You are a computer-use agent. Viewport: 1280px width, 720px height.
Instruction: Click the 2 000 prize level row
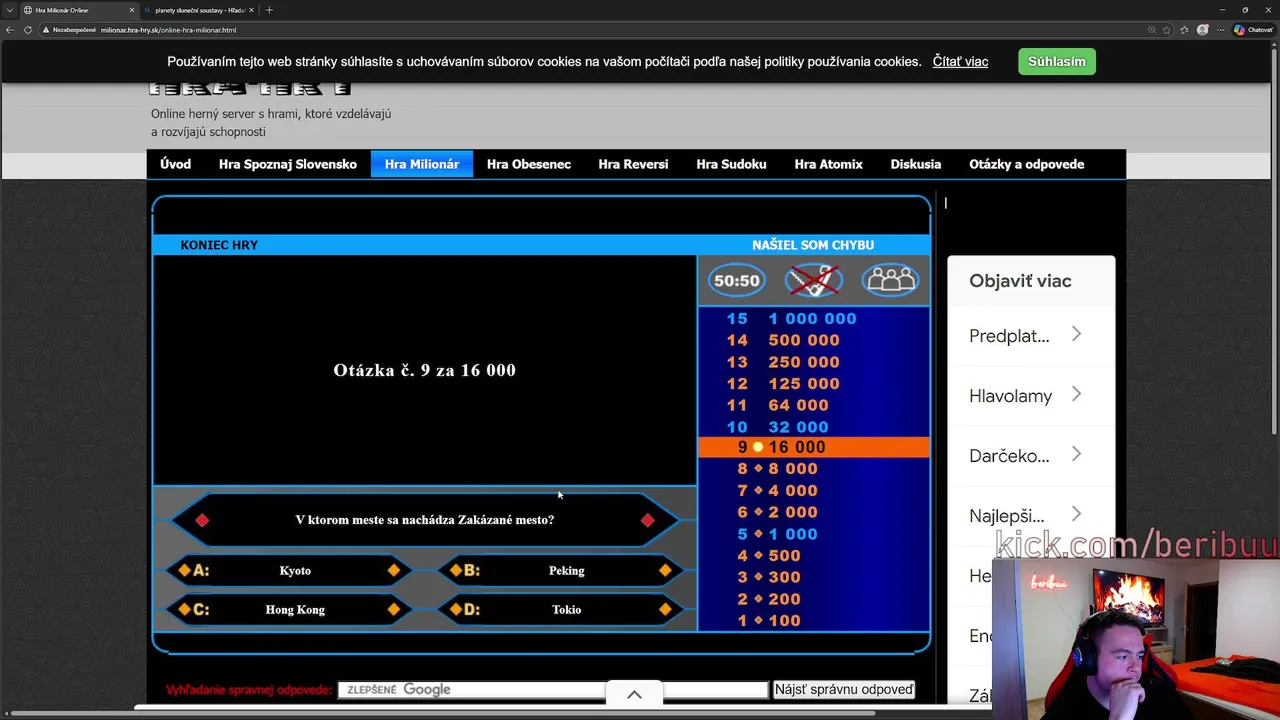click(x=813, y=512)
